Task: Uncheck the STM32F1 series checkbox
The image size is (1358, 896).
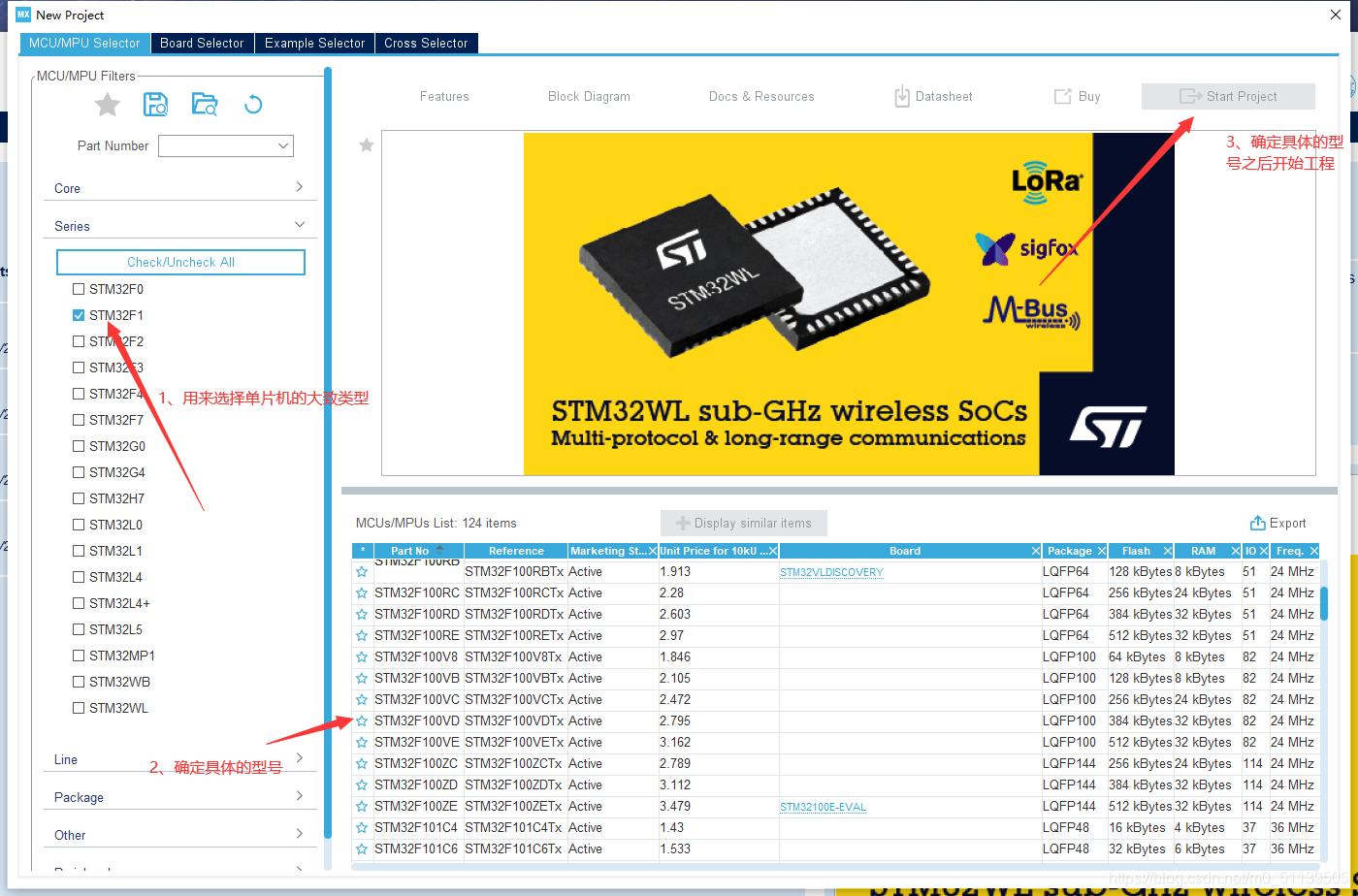Action: (x=79, y=315)
